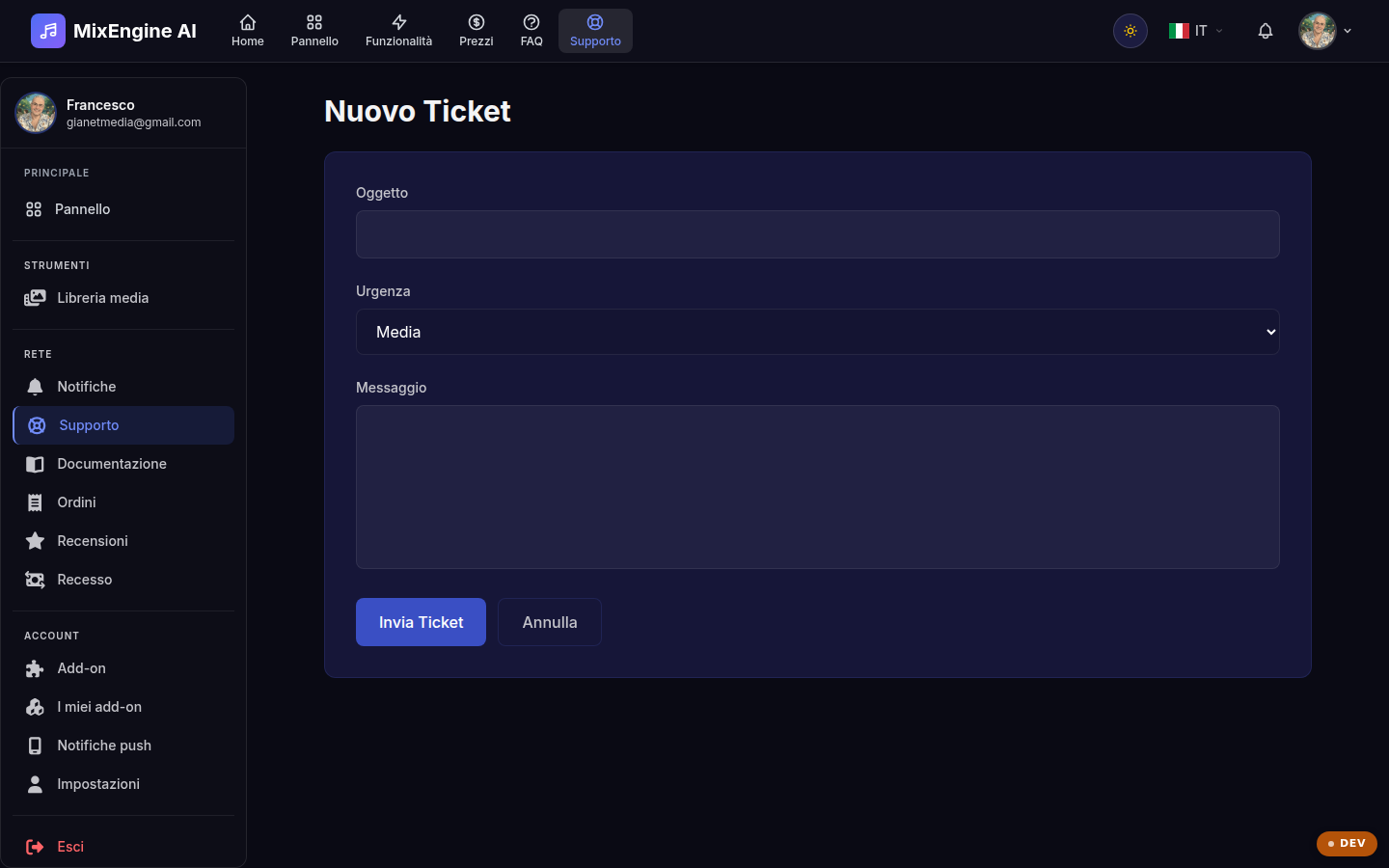The image size is (1389, 868).
Task: Open FAQ question mark icon
Action: (x=531, y=22)
